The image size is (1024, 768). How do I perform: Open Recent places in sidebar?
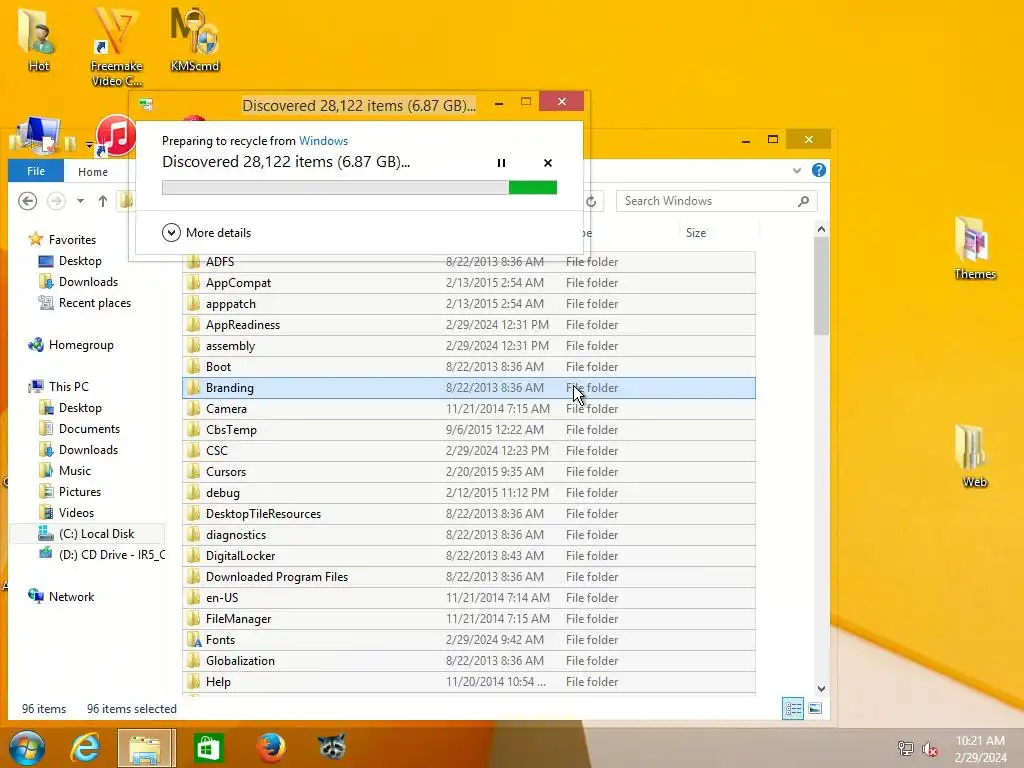point(95,302)
